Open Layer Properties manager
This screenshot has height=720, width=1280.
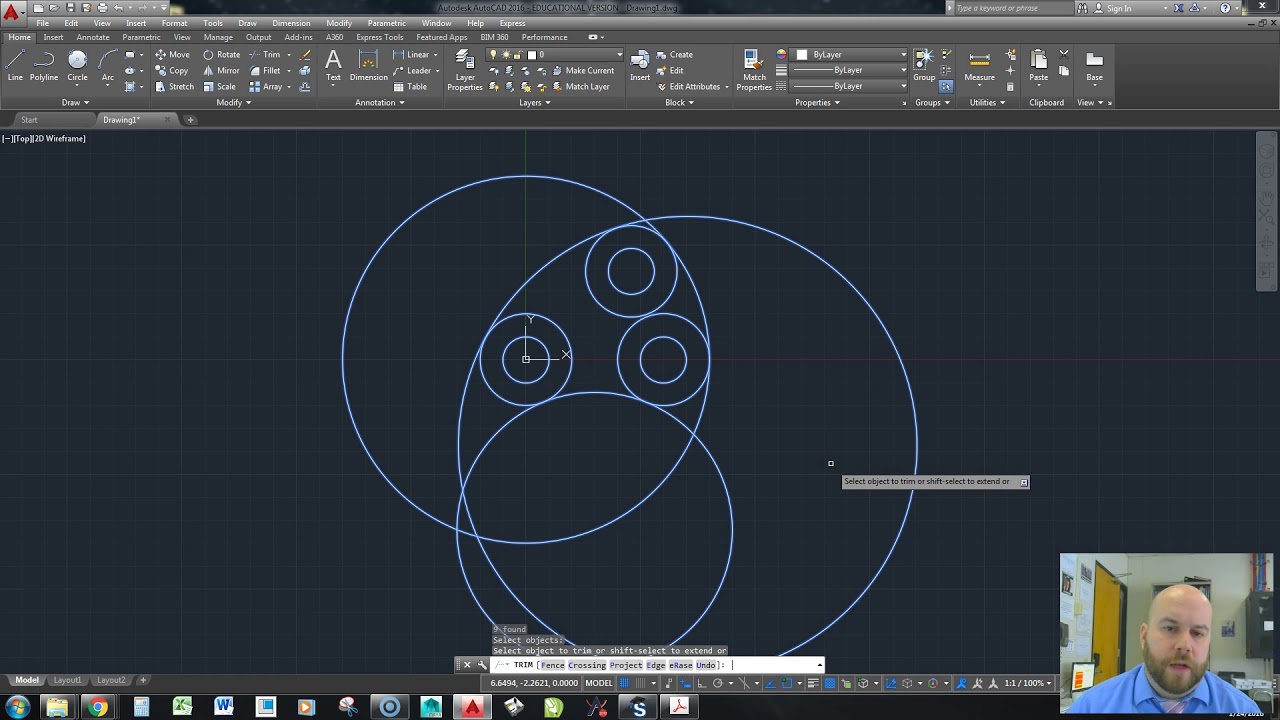(465, 69)
